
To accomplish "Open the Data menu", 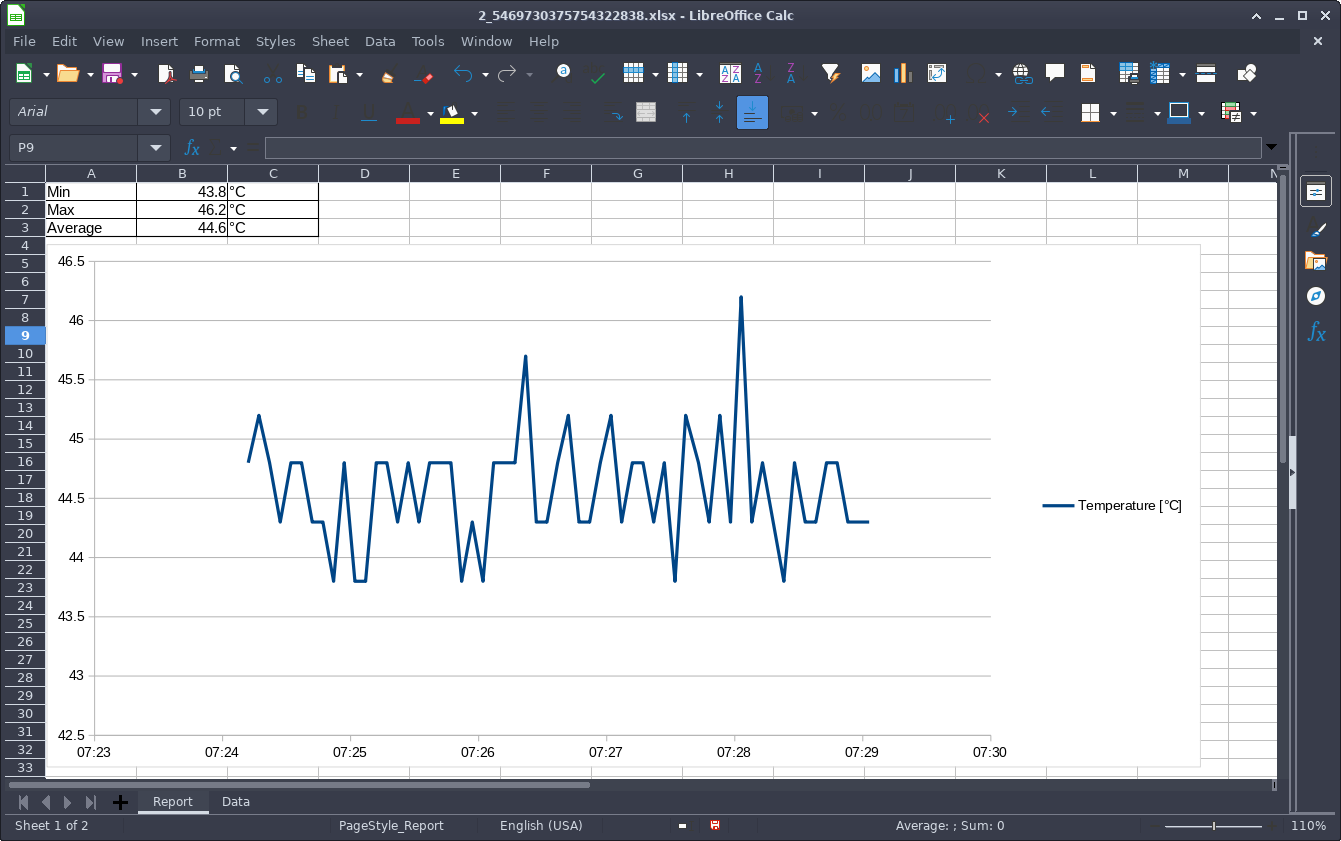I will point(380,41).
